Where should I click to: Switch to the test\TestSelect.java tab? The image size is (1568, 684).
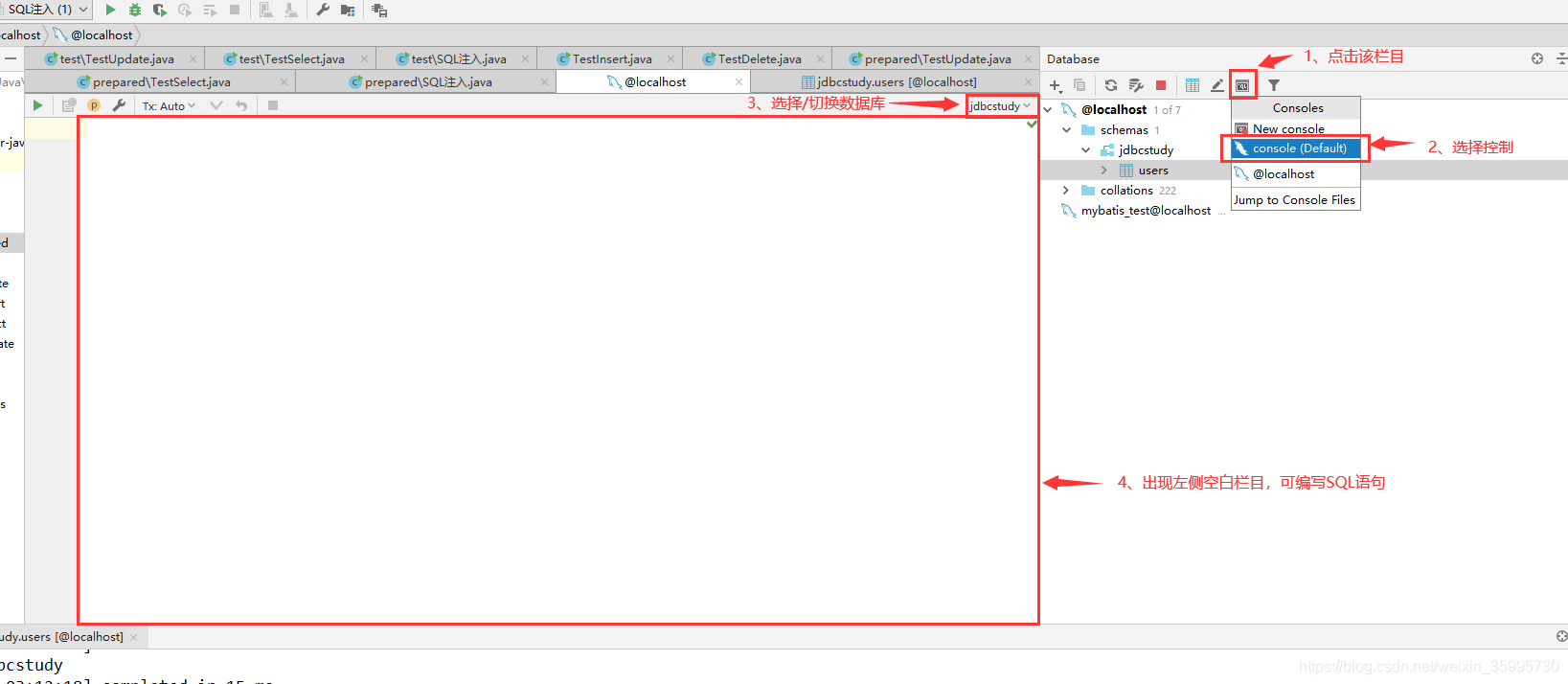pyautogui.click(x=291, y=58)
